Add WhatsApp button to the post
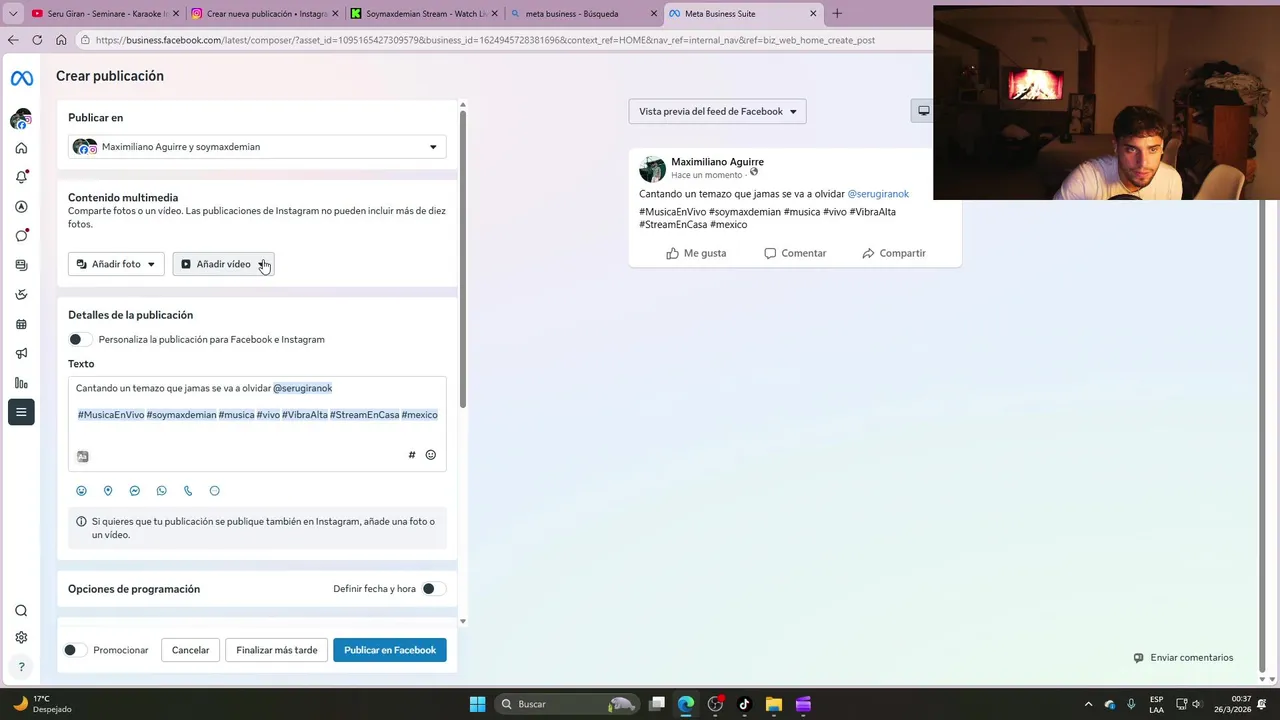This screenshot has height=720, width=1280. [162, 491]
